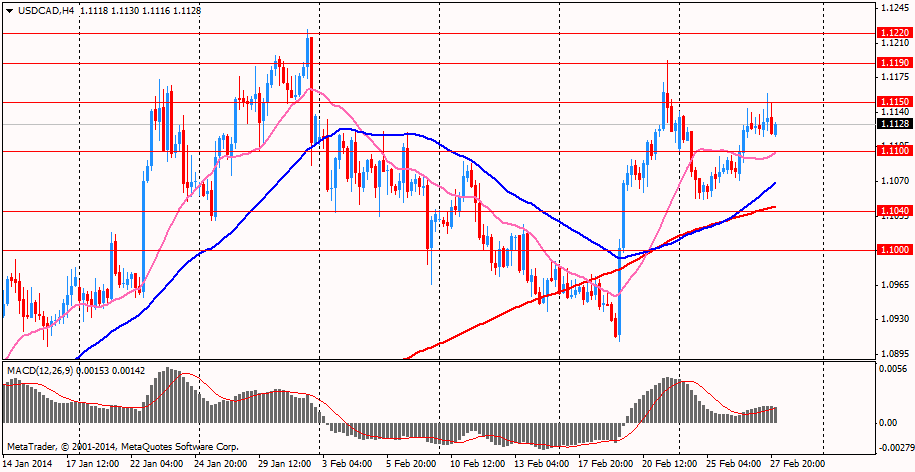
Task: Select the 1.1040 red price level tag
Action: (x=892, y=211)
